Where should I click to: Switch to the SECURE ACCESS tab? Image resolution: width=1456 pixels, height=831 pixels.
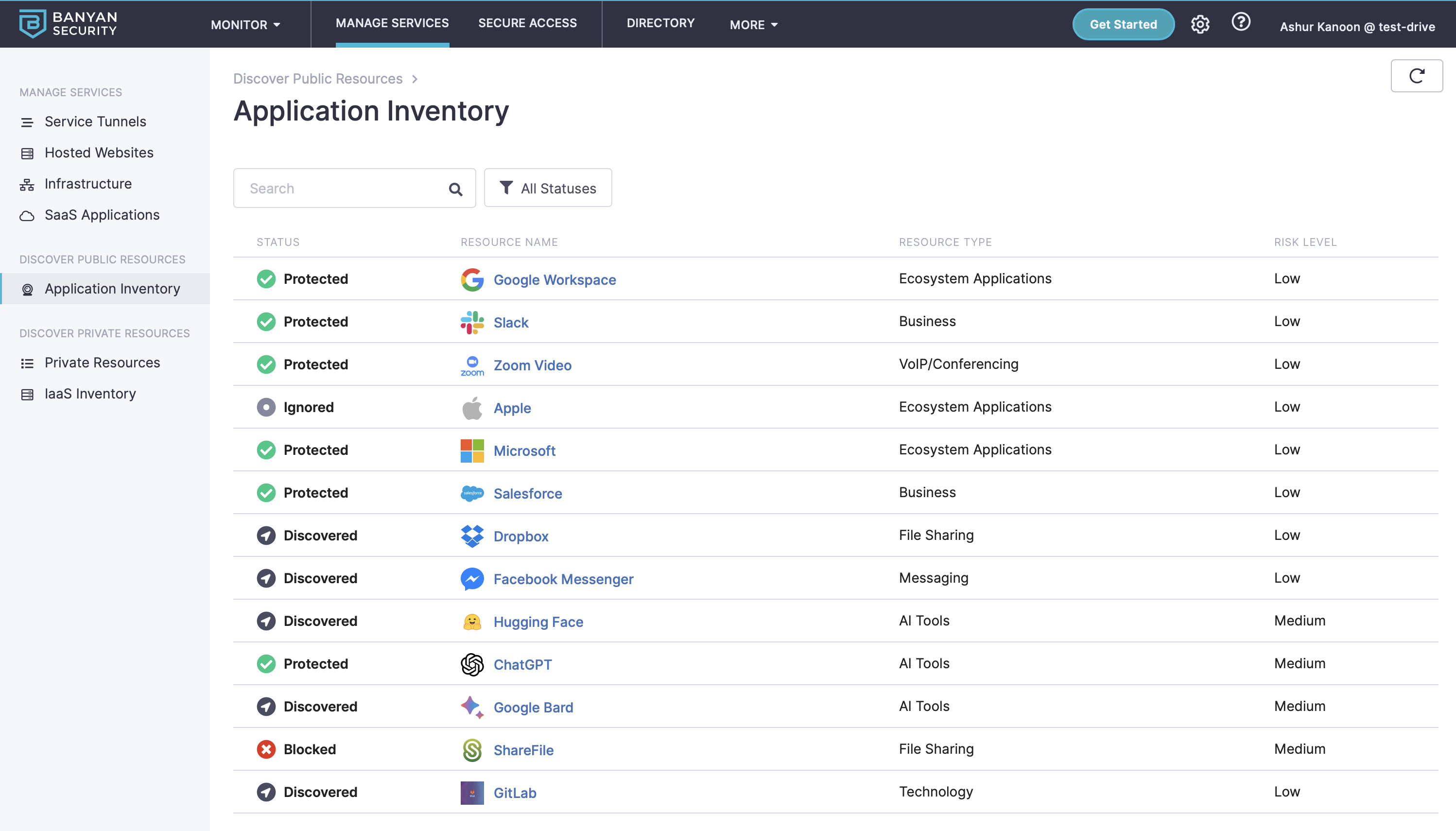tap(527, 23)
